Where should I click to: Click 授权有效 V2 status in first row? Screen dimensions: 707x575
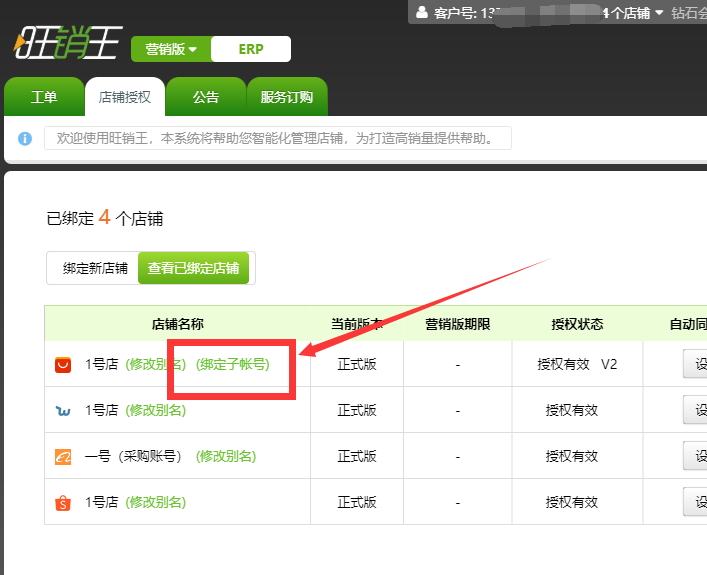pos(577,364)
